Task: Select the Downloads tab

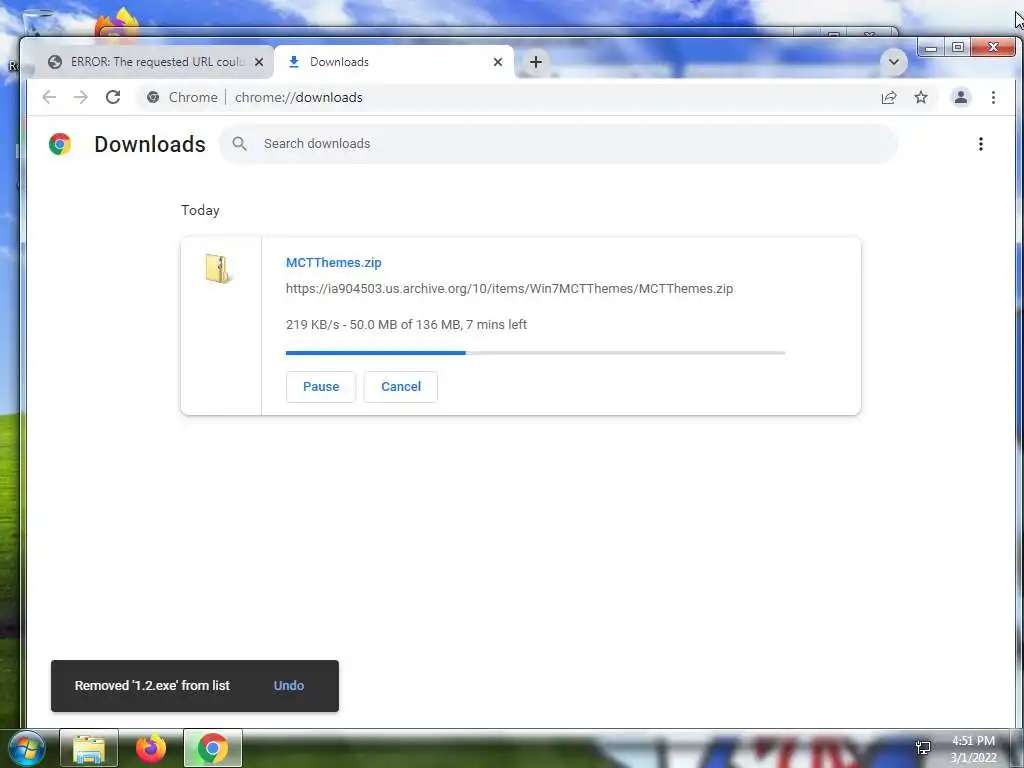Action: 394,62
